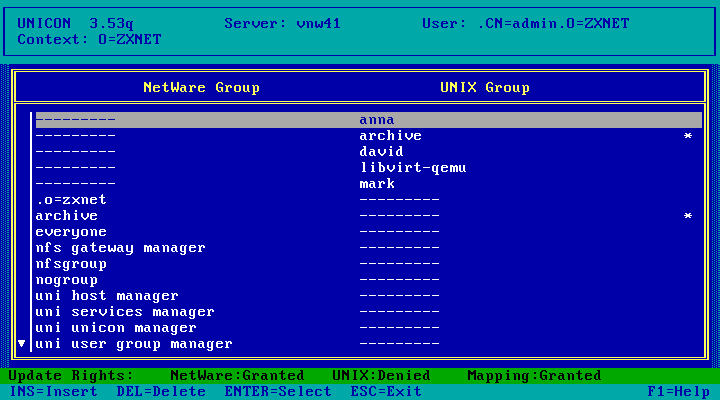Choose uni host manager group
Screen dimensions: 720x400
[x=106, y=296]
